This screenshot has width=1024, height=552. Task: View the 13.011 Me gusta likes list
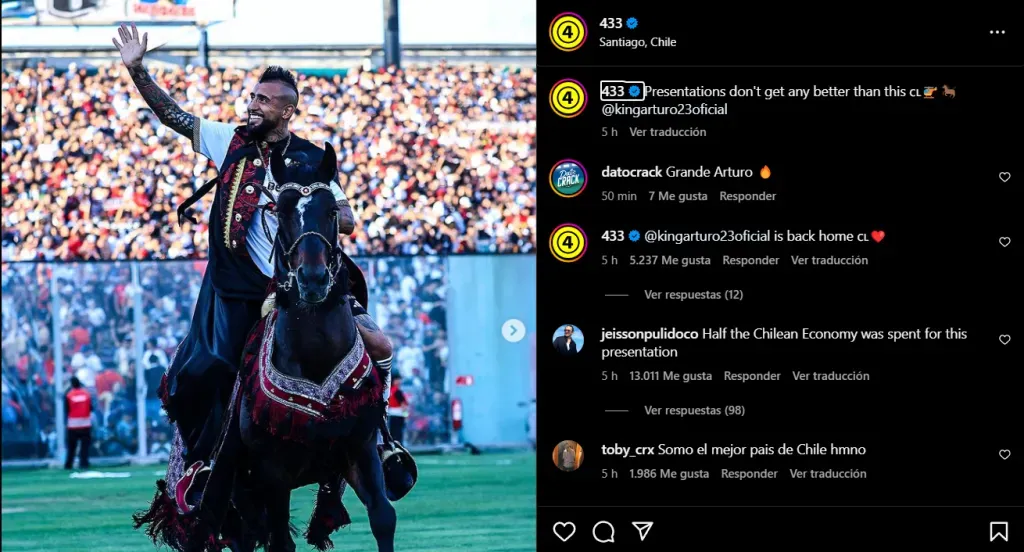tap(670, 376)
